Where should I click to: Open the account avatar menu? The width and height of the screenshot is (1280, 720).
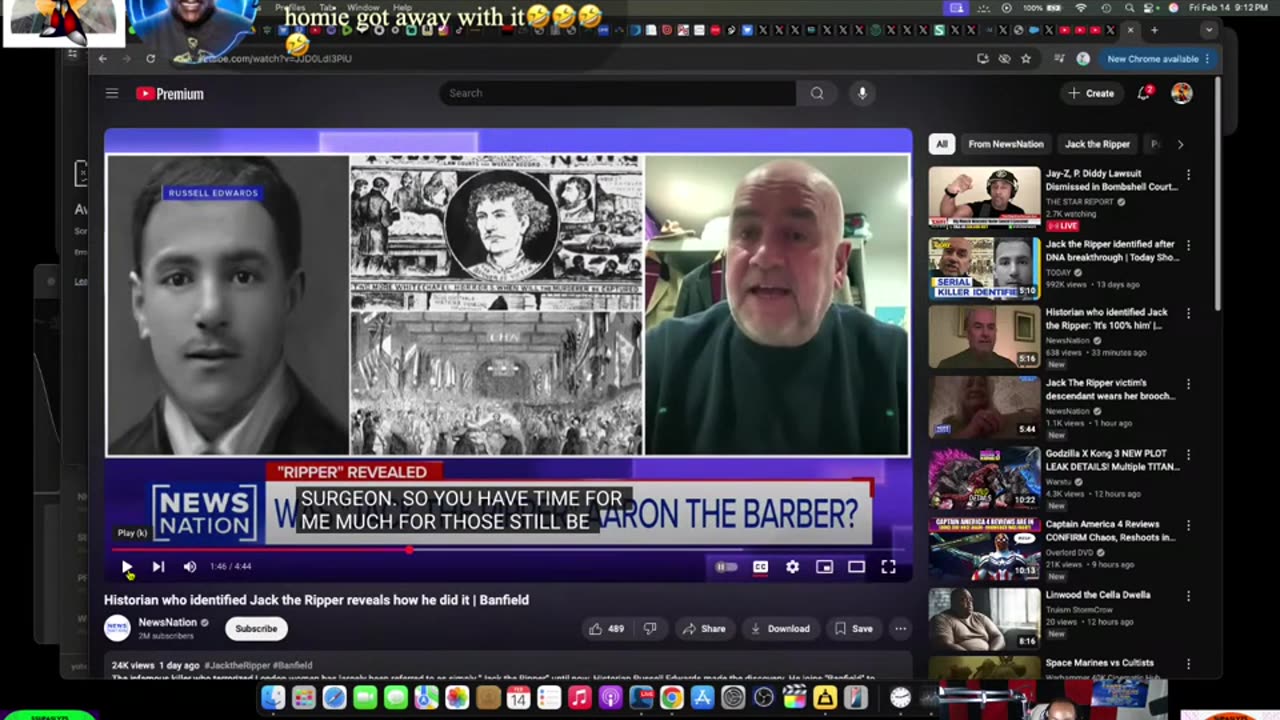tap(1182, 93)
